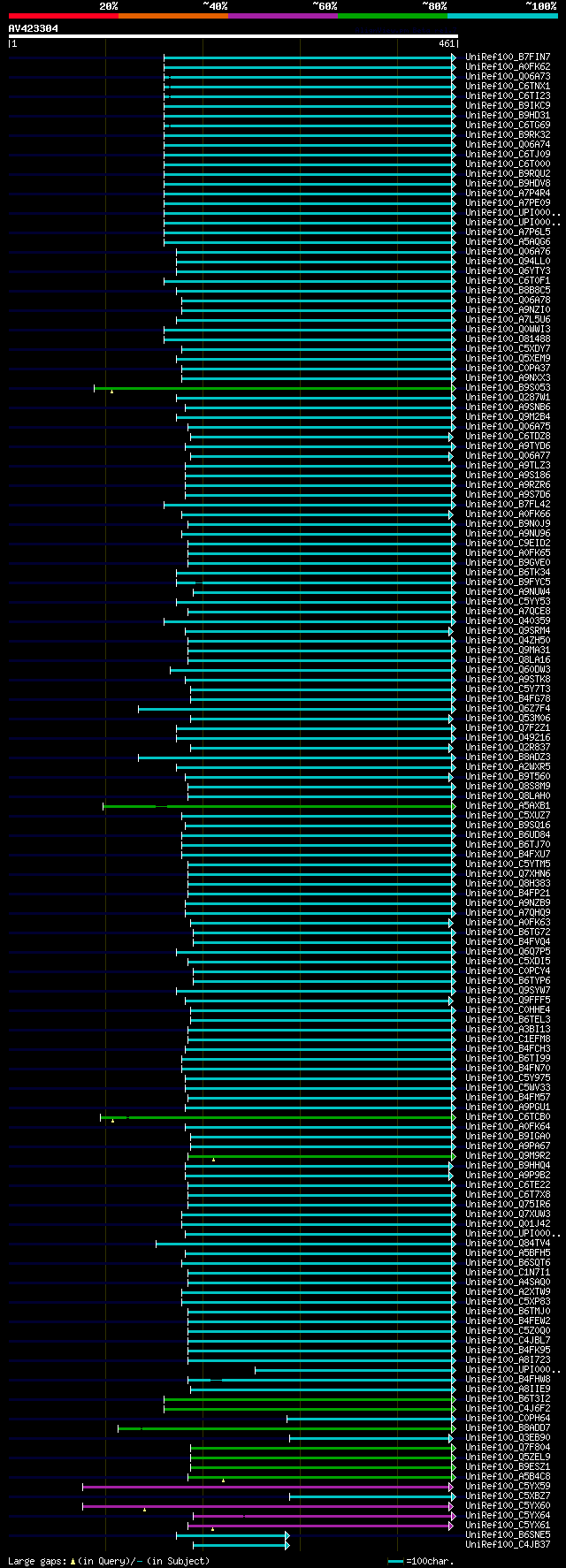Screen dimensions: 566x1568
Task: Select the UniRef100_A9S186 label
Action: 508,476
